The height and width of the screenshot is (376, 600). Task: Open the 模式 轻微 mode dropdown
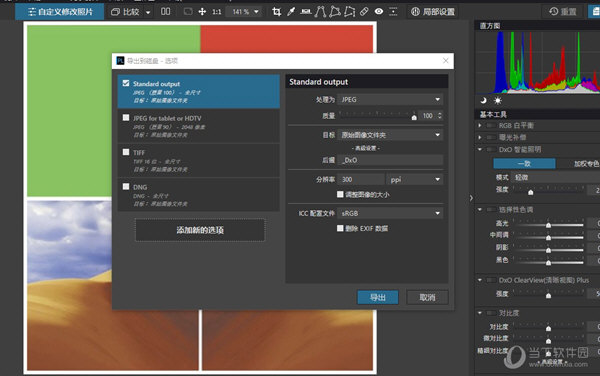click(556, 177)
